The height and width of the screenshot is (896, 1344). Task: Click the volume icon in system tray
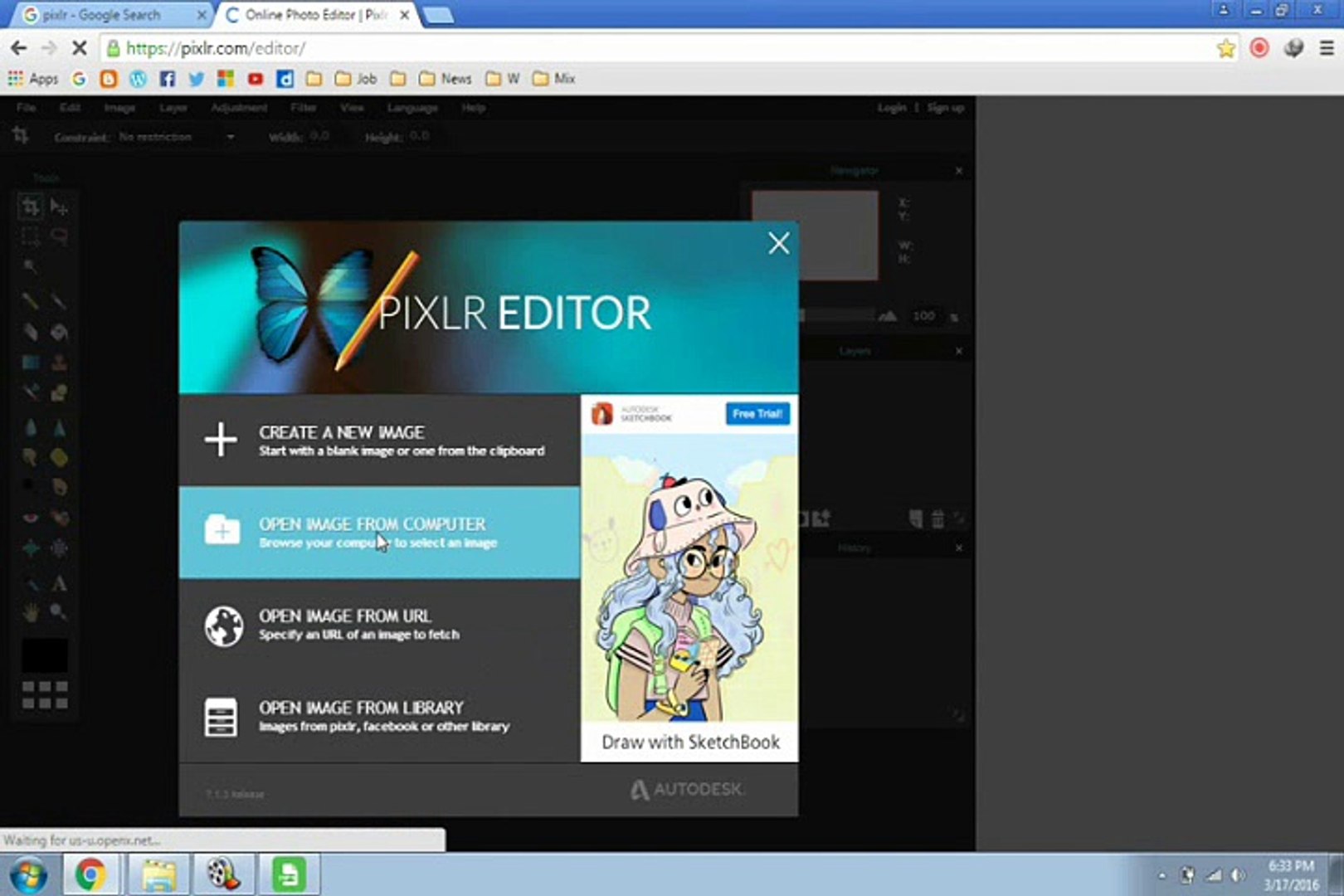[x=1238, y=875]
